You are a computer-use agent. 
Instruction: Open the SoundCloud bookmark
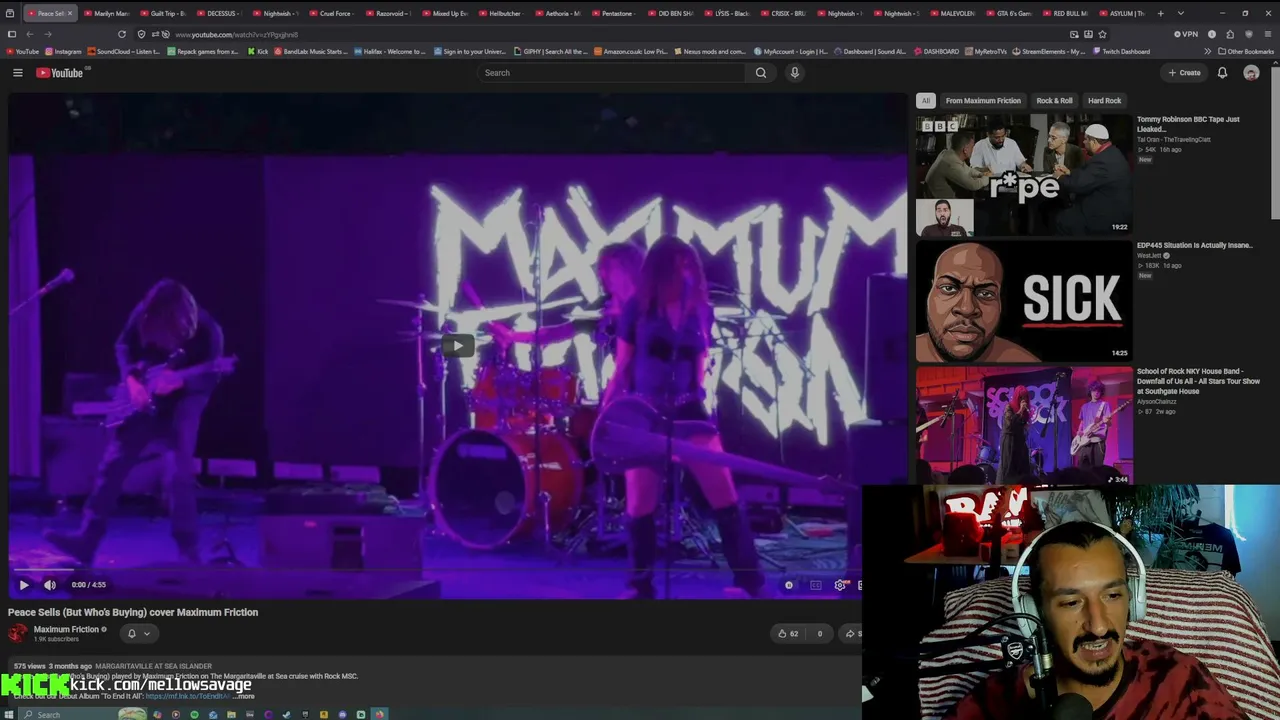coord(124,51)
